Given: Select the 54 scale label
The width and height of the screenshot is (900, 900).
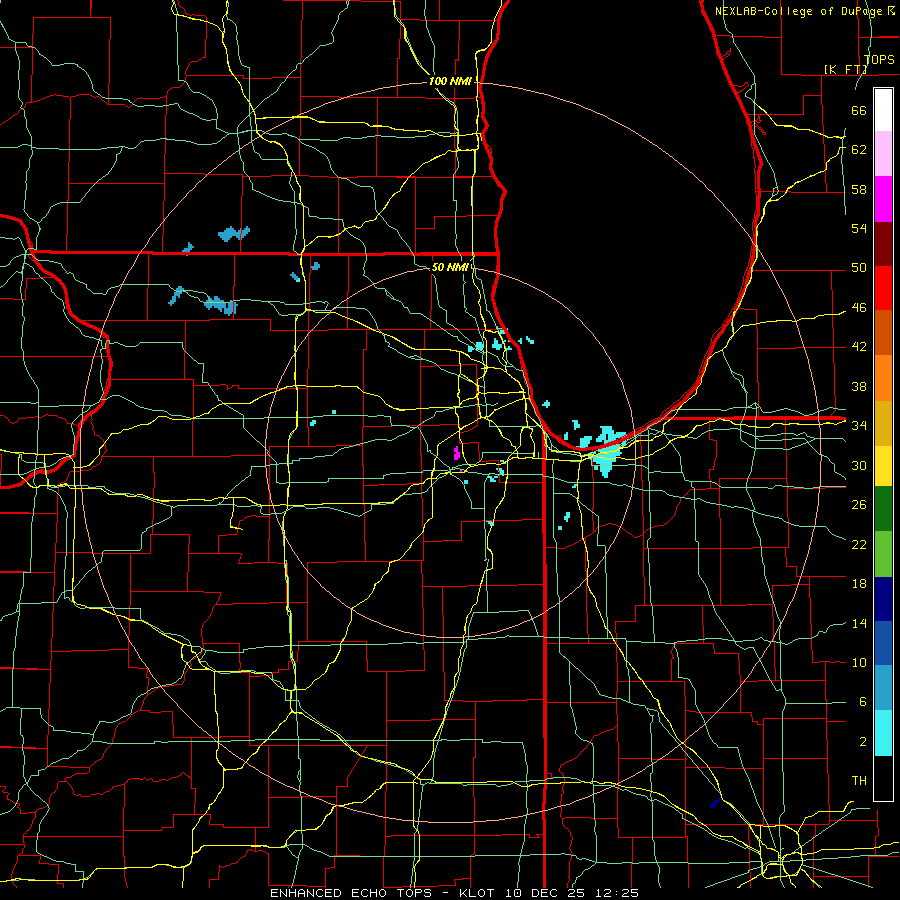Looking at the screenshot, I should [859, 228].
